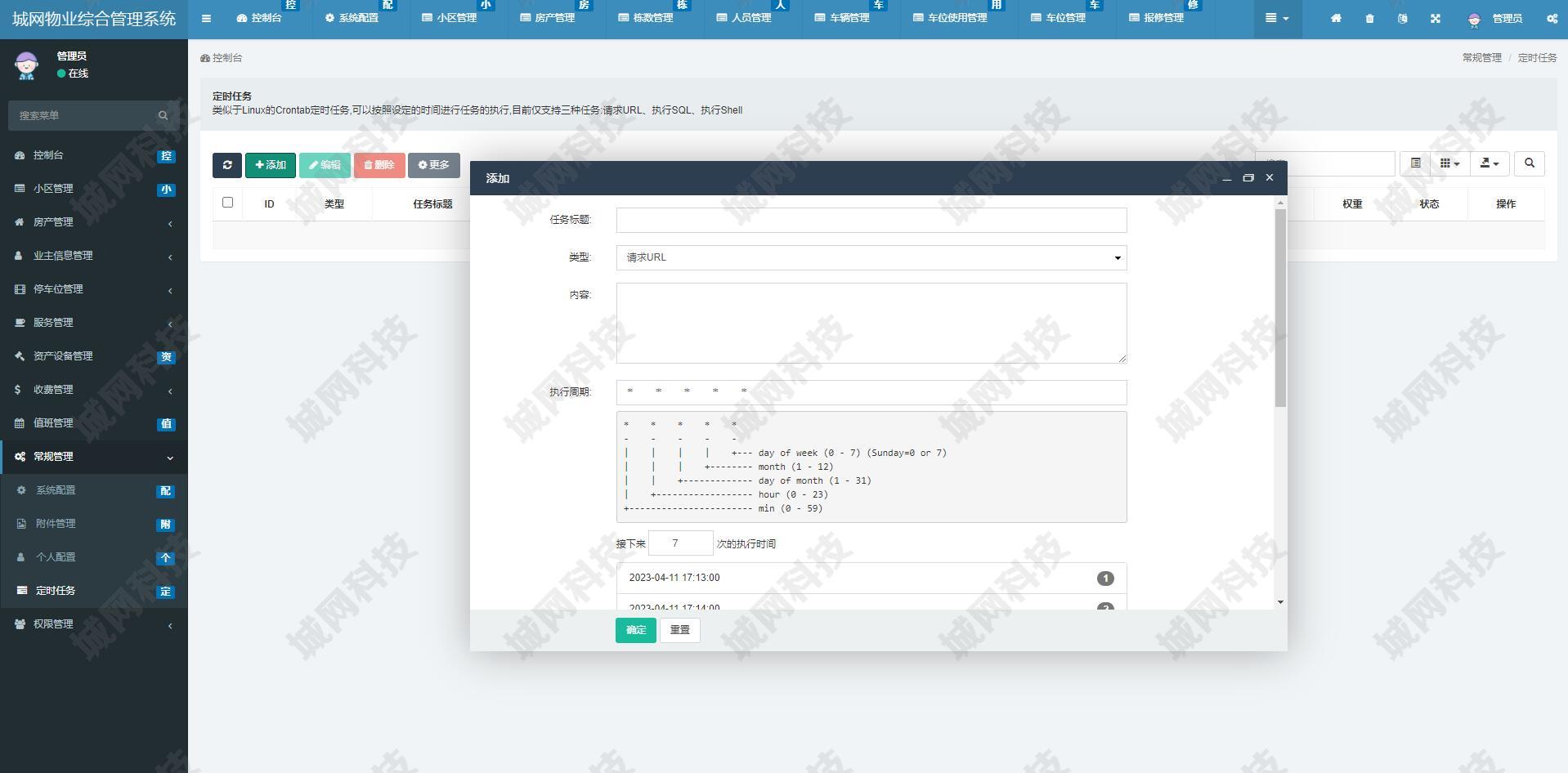The height and width of the screenshot is (773, 1568).
Task: Open the 类型 dropdown showing 请求URL
Action: pyautogui.click(x=871, y=257)
